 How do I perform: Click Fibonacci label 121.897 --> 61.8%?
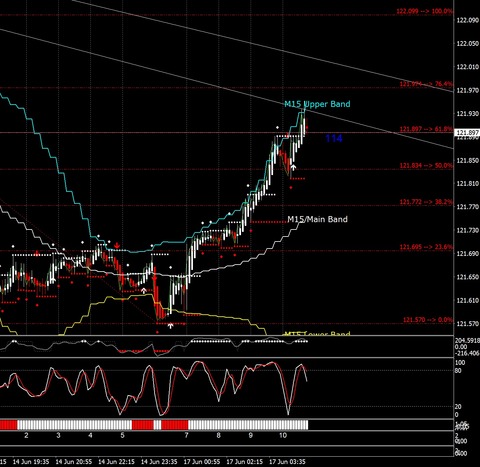[x=426, y=129]
